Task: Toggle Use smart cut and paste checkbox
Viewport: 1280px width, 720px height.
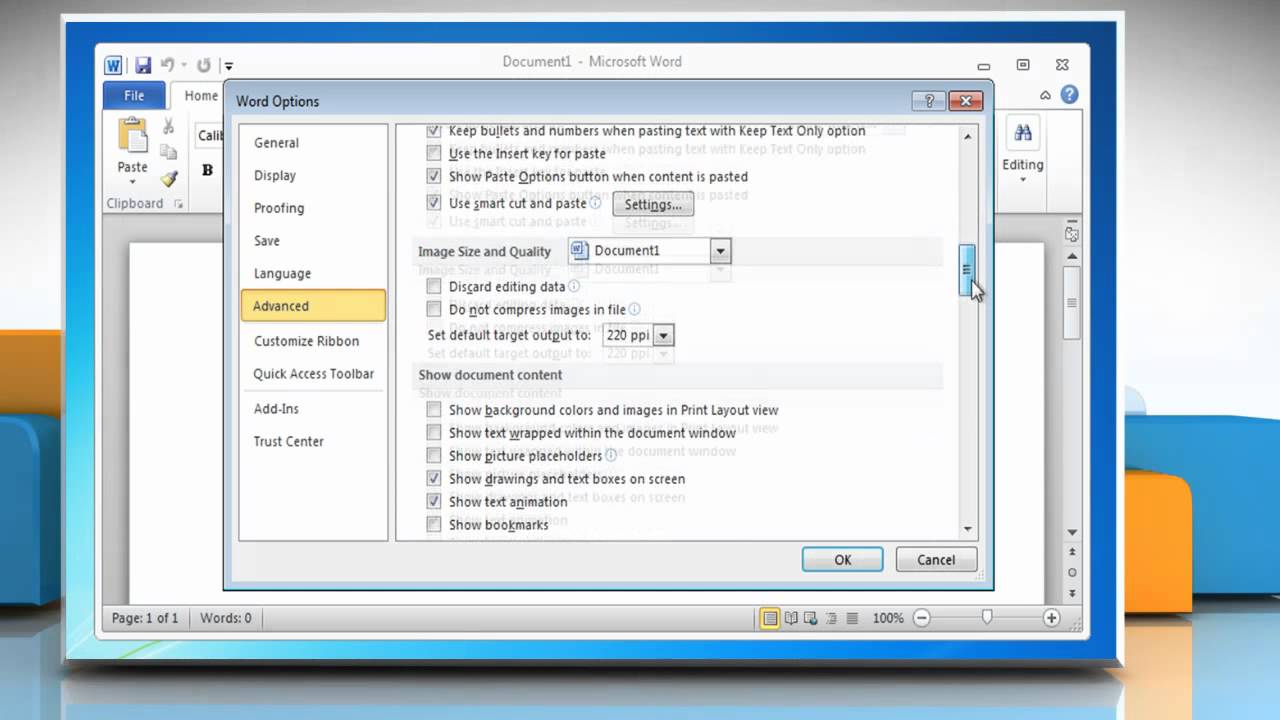Action: tap(433, 203)
